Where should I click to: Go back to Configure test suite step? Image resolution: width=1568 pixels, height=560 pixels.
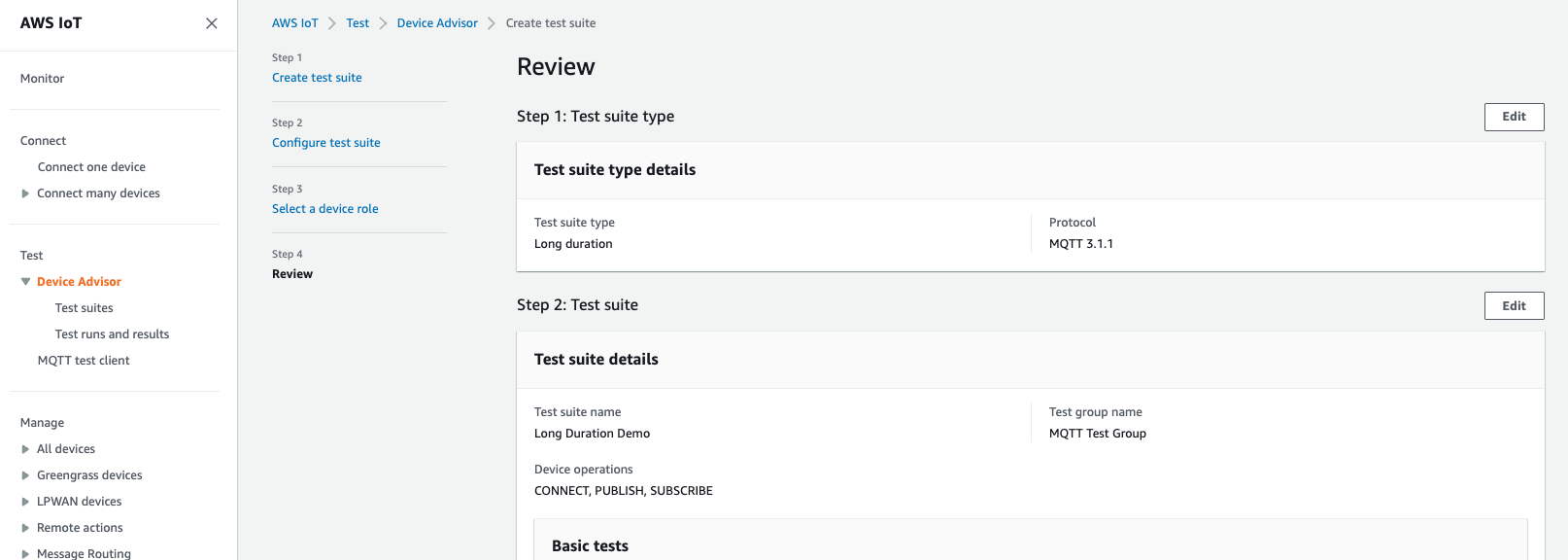click(325, 143)
